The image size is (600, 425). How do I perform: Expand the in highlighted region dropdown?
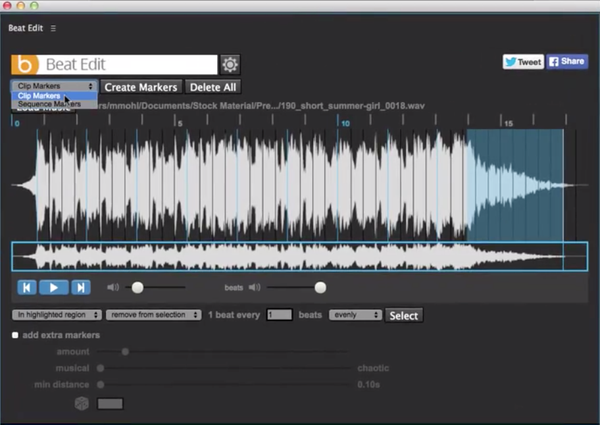(x=57, y=315)
